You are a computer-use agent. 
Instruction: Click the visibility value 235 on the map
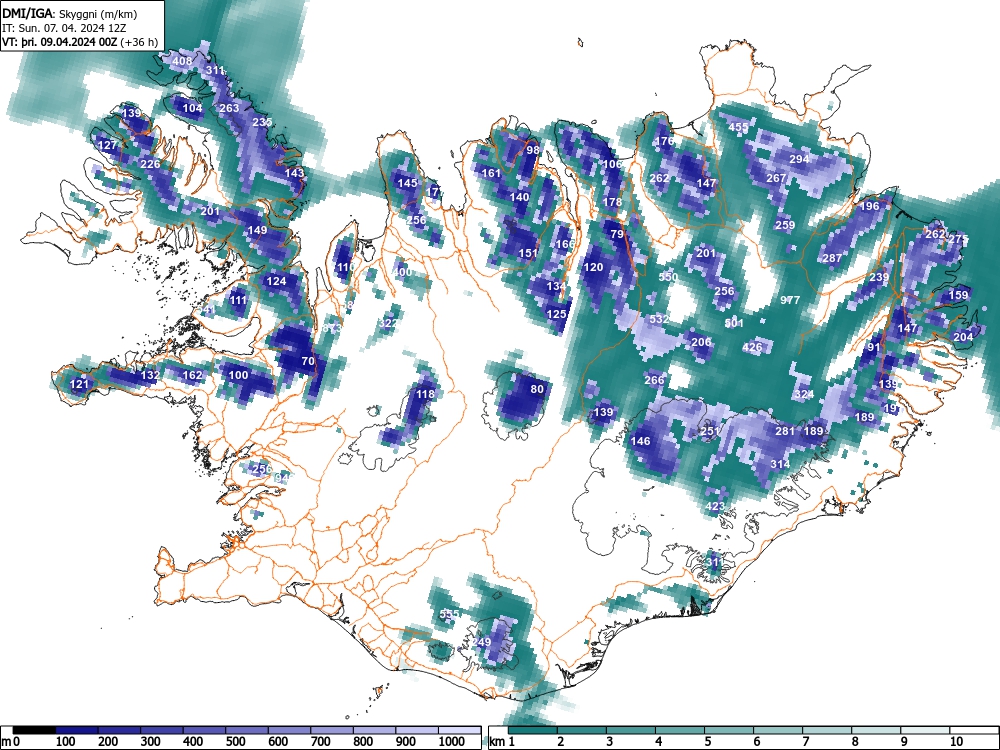262,122
